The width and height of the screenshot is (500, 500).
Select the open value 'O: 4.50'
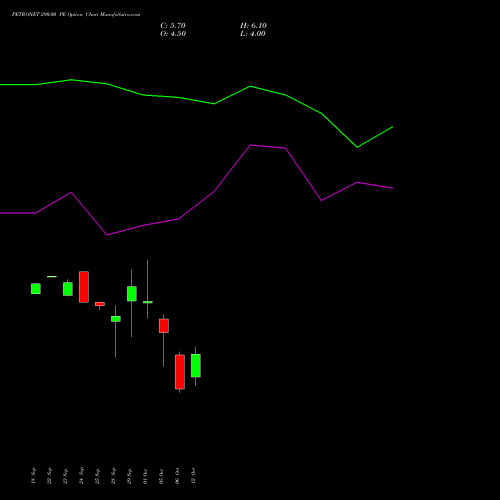coord(173,34)
